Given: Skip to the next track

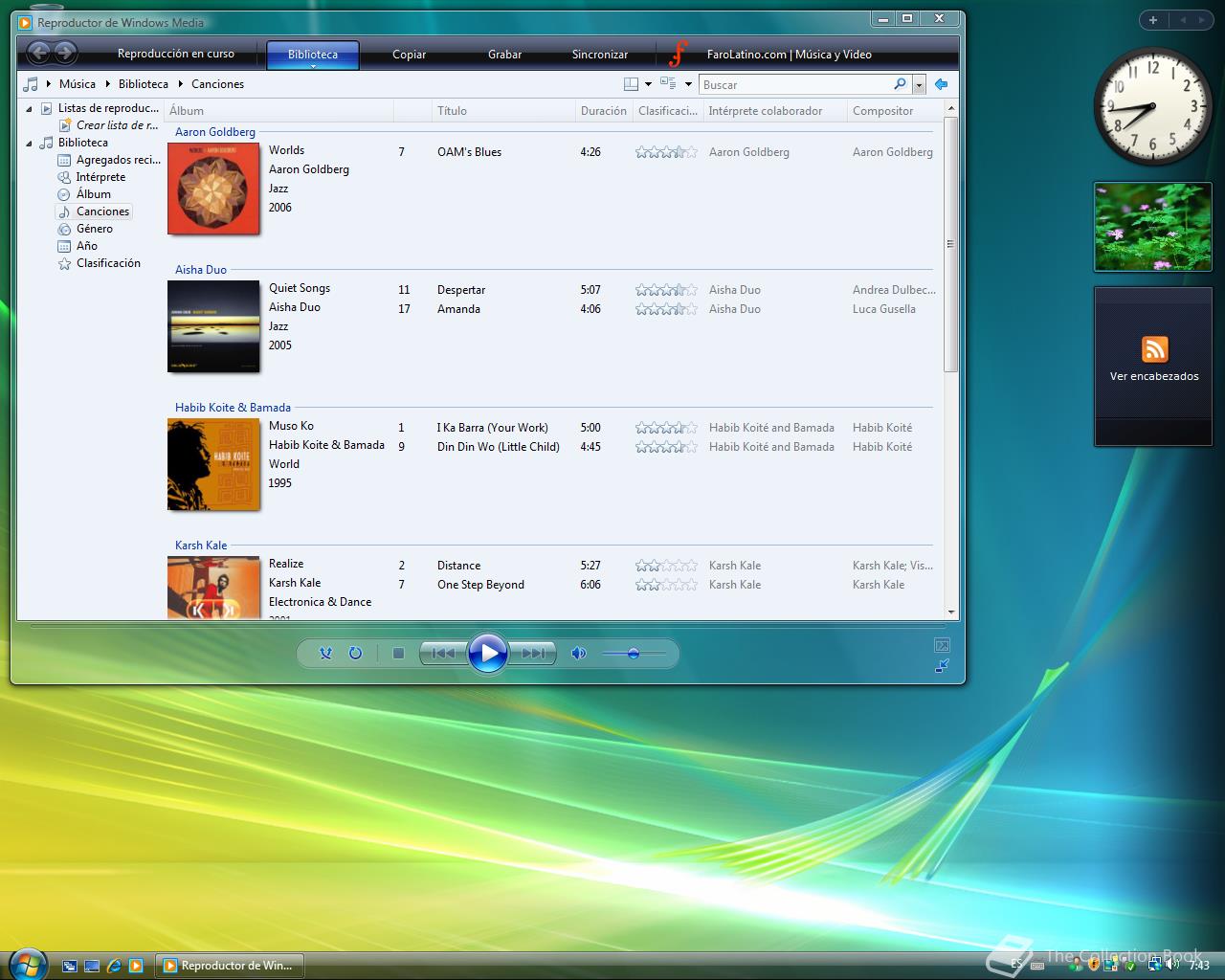Looking at the screenshot, I should click(x=533, y=653).
